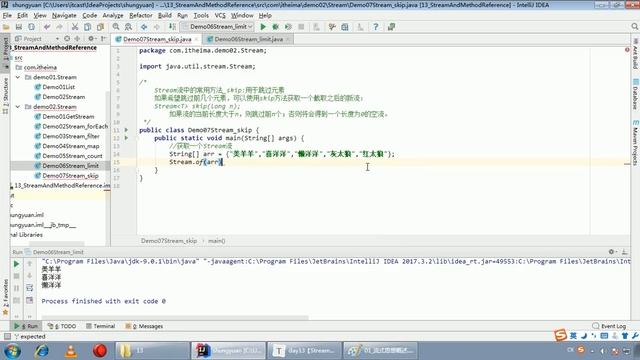Click the Find magnifier icon
Viewport: 640px width, 360px height.
click(116, 27)
